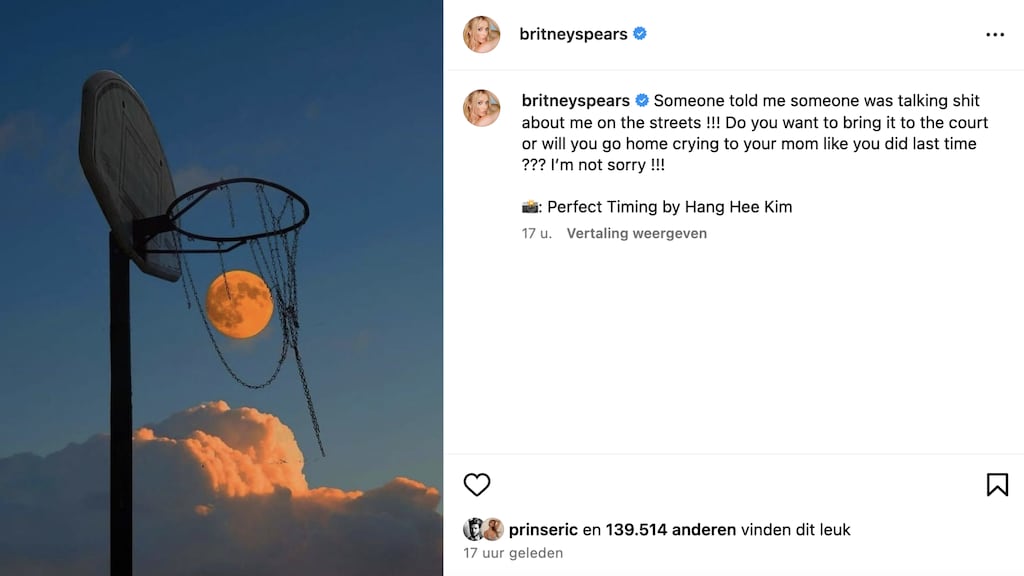Image resolution: width=1024 pixels, height=576 pixels.
Task: Show translation via "Vertaling weergeven"
Action: click(637, 233)
